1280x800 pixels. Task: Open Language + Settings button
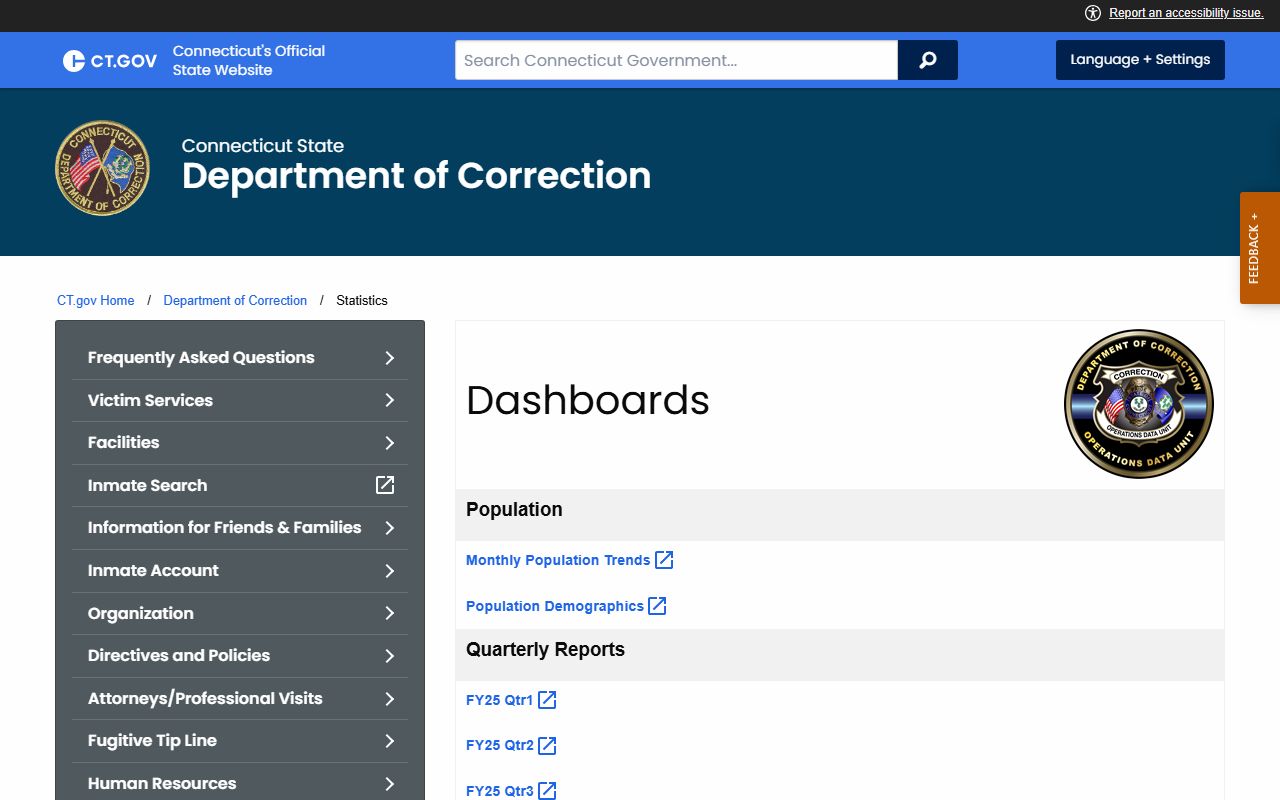(x=1140, y=60)
